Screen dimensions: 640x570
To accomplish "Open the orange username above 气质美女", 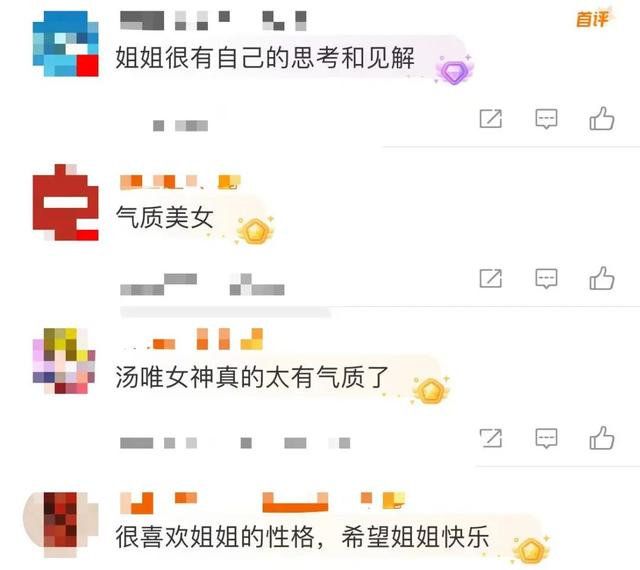I will point(180,182).
